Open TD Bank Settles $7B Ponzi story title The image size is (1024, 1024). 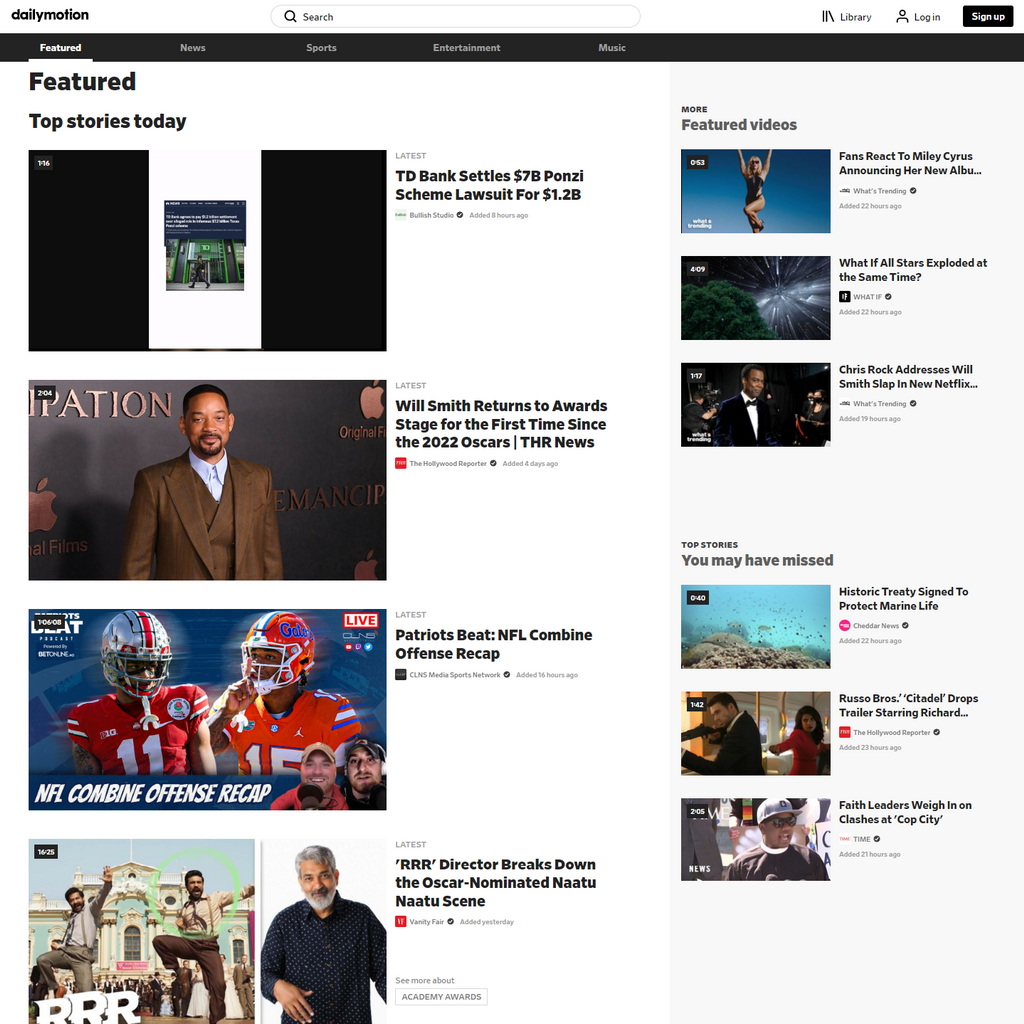[x=489, y=185]
